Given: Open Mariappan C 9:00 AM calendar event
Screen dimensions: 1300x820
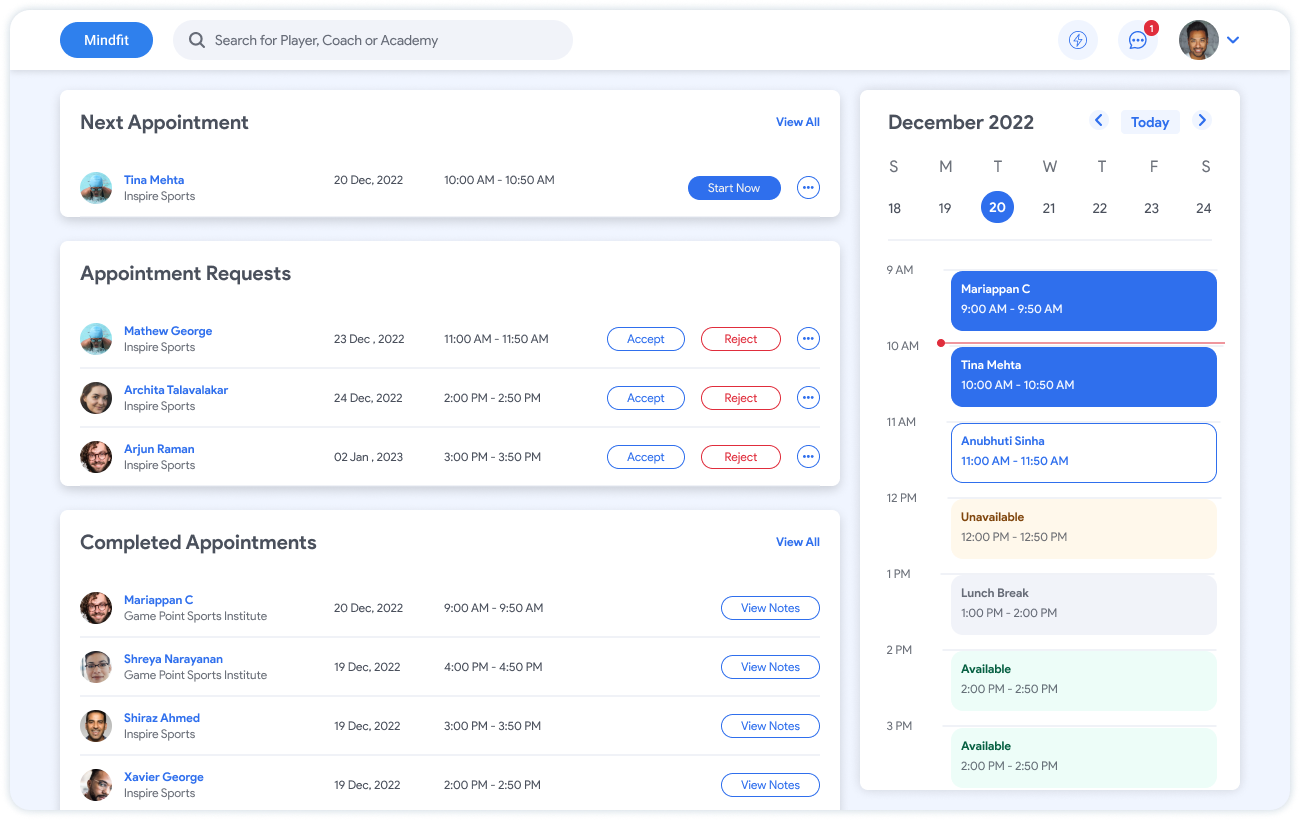Looking at the screenshot, I should pyautogui.click(x=1084, y=301).
